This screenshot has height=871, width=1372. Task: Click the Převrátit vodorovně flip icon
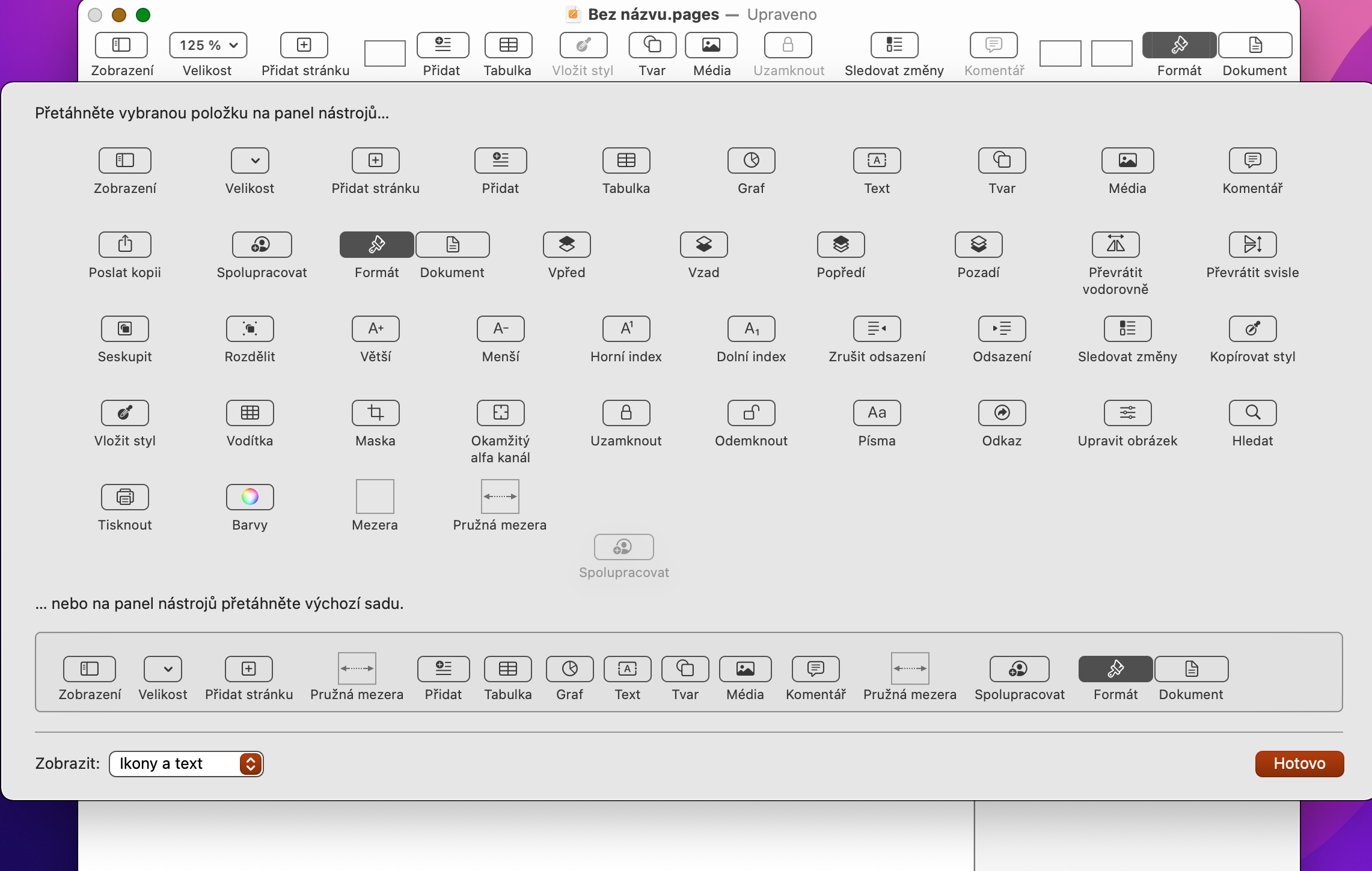point(1115,245)
